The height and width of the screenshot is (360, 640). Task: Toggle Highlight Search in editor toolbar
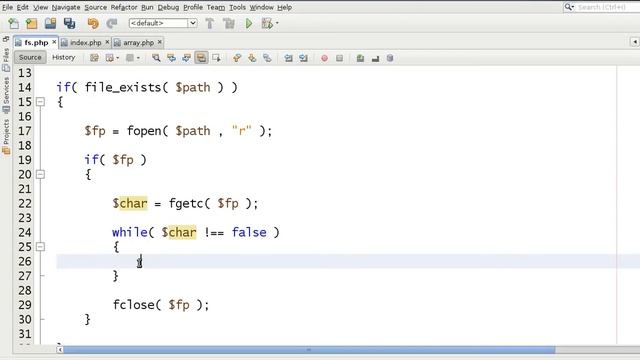point(201,58)
